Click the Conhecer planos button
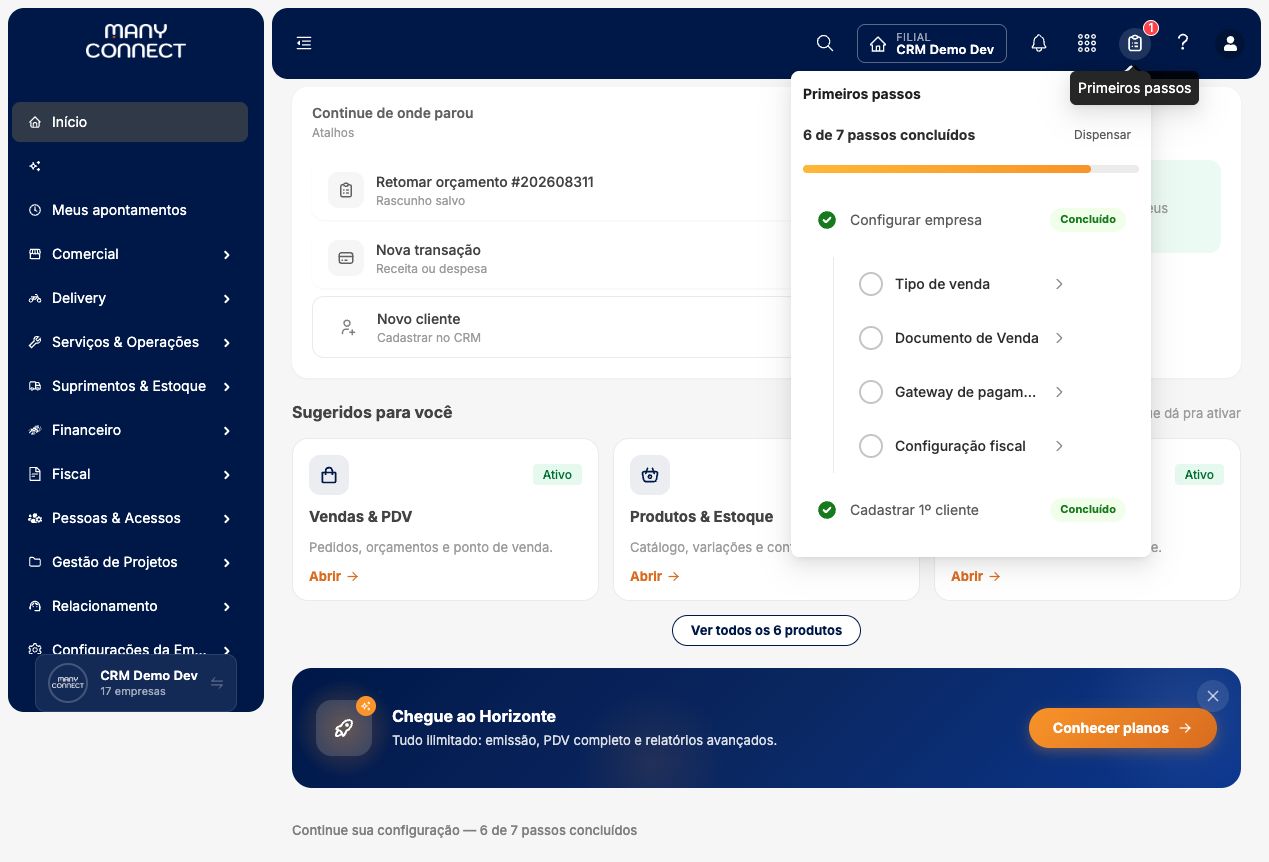 click(1122, 728)
